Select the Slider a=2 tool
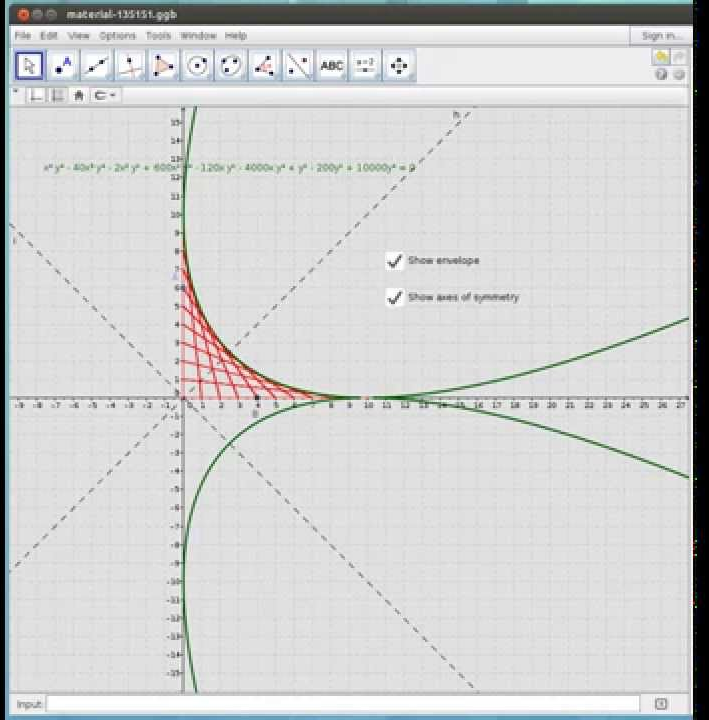The width and height of the screenshot is (709, 720). point(365,66)
